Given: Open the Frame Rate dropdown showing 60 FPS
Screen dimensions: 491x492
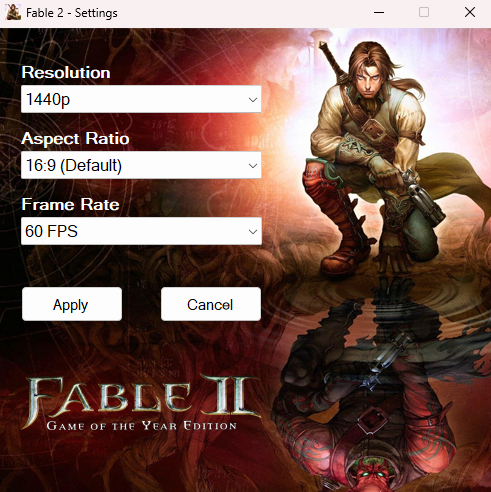Looking at the screenshot, I should (x=141, y=231).
